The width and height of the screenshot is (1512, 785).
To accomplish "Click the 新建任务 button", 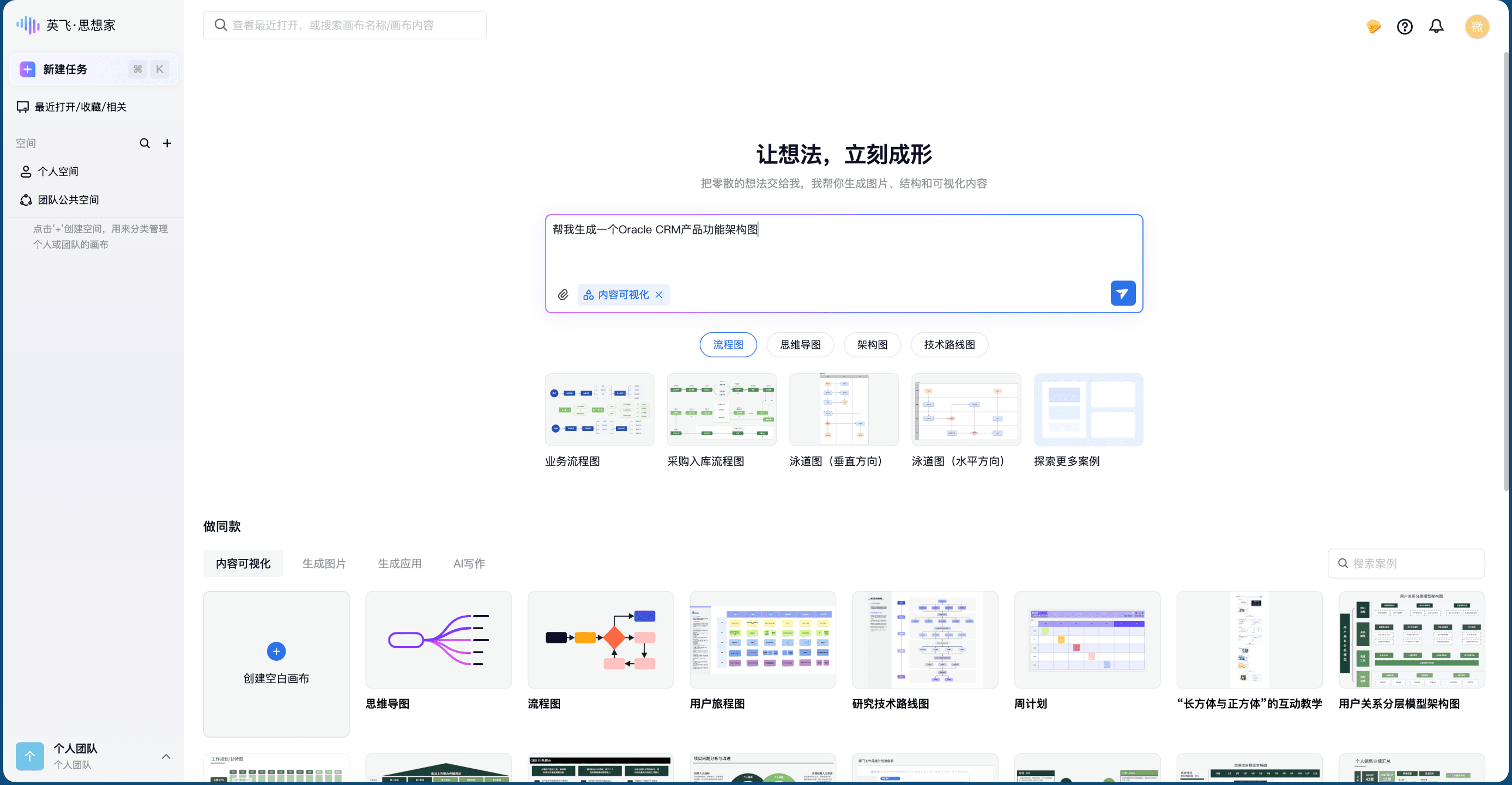I will tap(93, 69).
